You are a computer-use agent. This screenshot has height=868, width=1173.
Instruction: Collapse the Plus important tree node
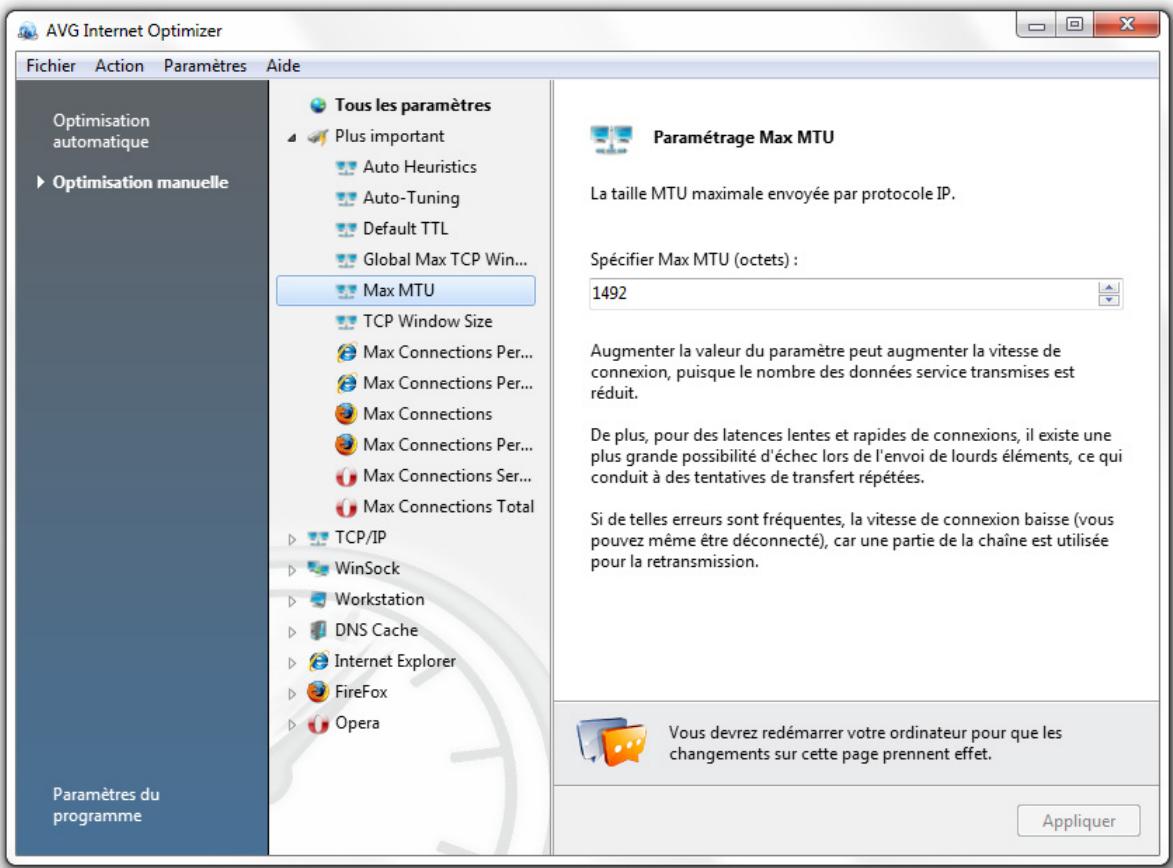point(292,138)
